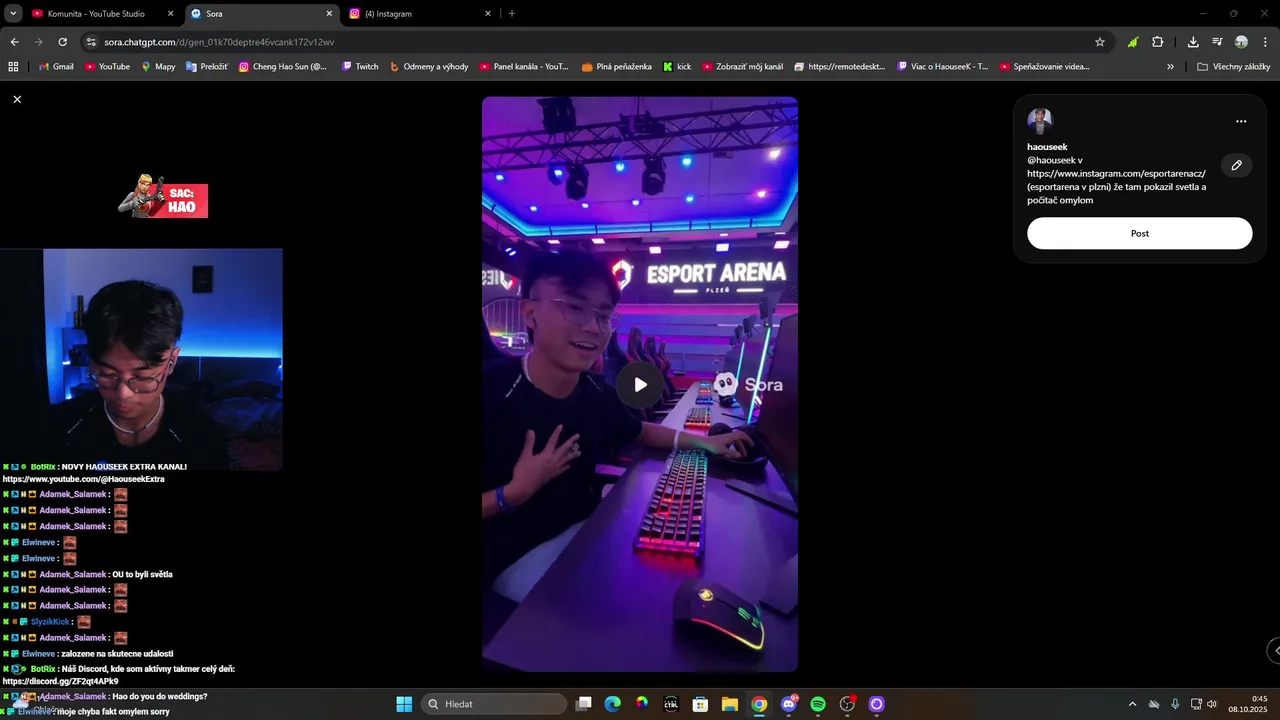Go back to previous page

point(14,42)
